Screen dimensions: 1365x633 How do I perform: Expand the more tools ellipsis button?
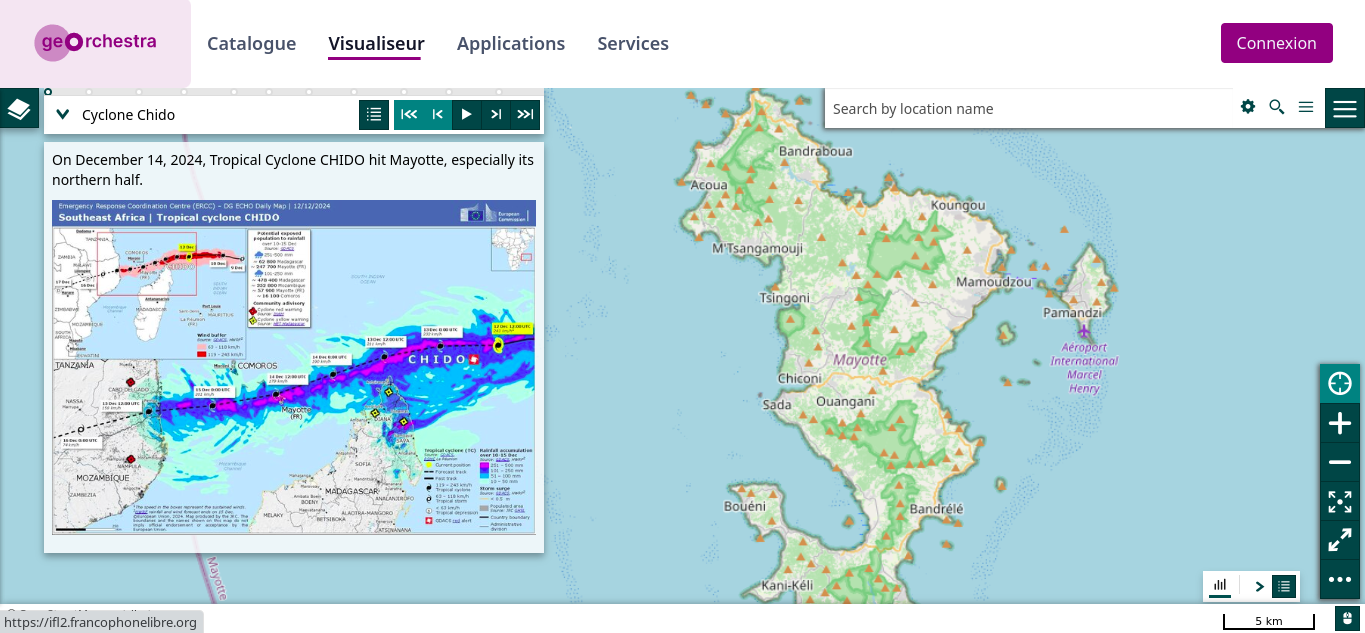pyautogui.click(x=1340, y=579)
